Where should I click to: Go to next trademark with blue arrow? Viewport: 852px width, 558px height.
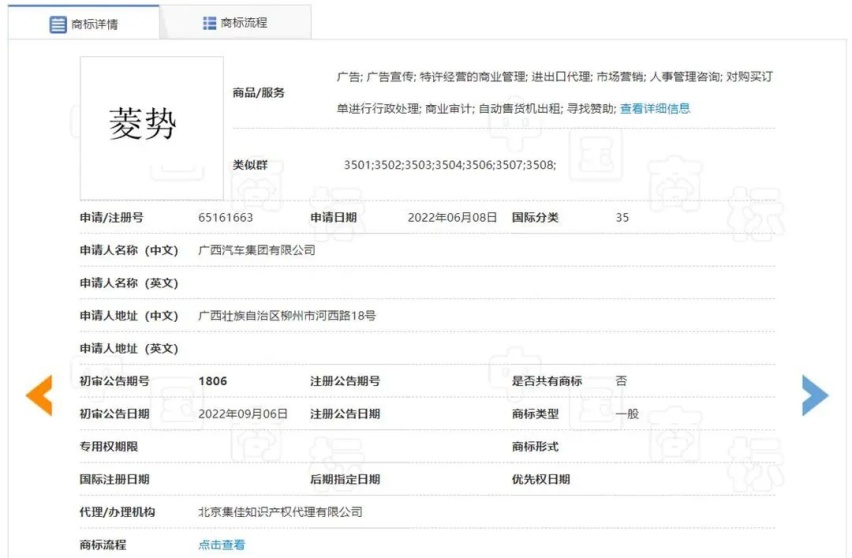(815, 395)
